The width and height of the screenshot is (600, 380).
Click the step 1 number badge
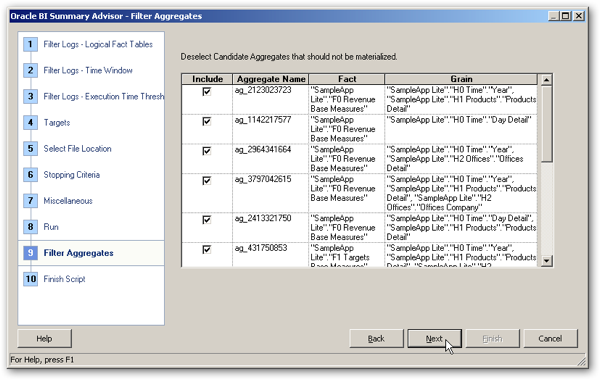coord(31,44)
